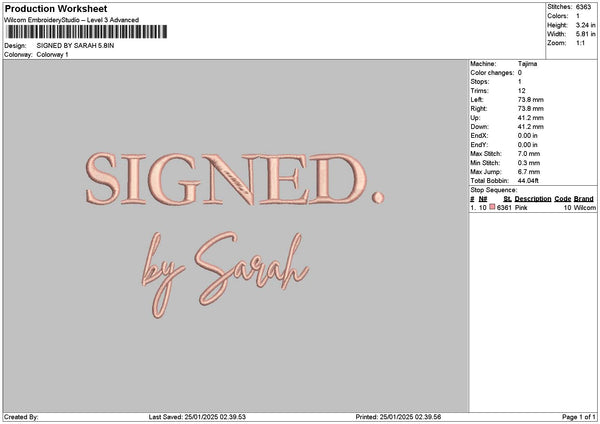Screen dimensions: 600x424
Task: Click the pink color swatch in stop sequence
Action: (492, 207)
